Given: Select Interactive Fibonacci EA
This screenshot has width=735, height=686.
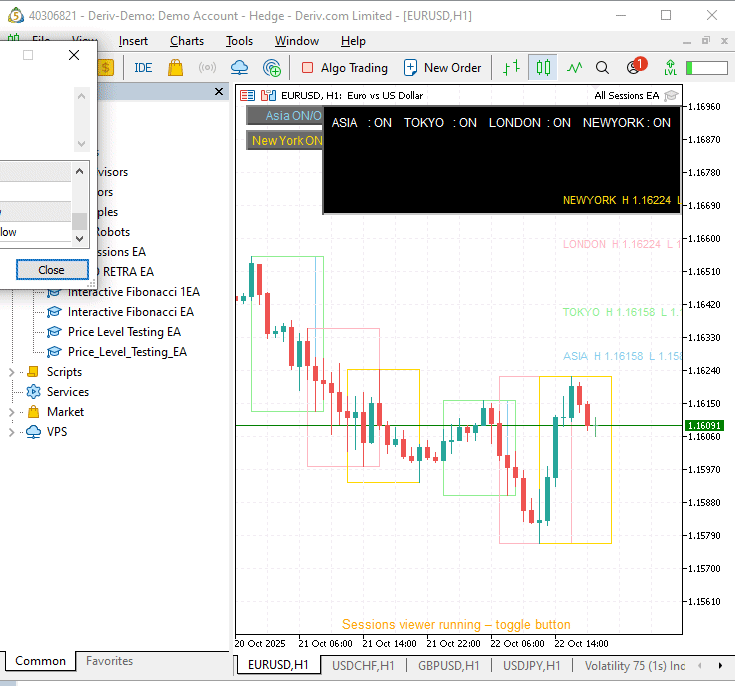Looking at the screenshot, I should click(130, 312).
